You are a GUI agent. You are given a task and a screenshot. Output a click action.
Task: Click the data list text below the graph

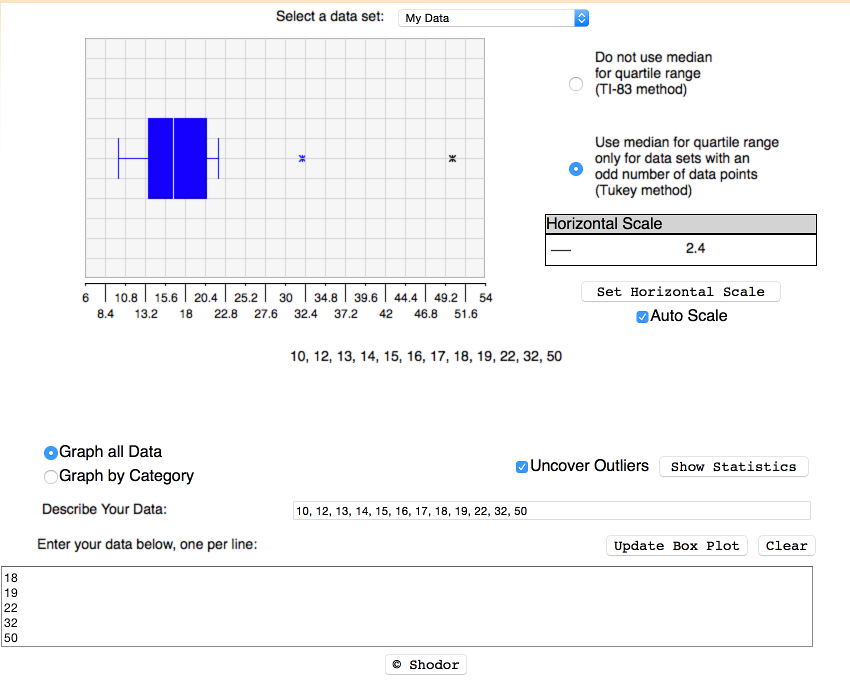coord(426,356)
